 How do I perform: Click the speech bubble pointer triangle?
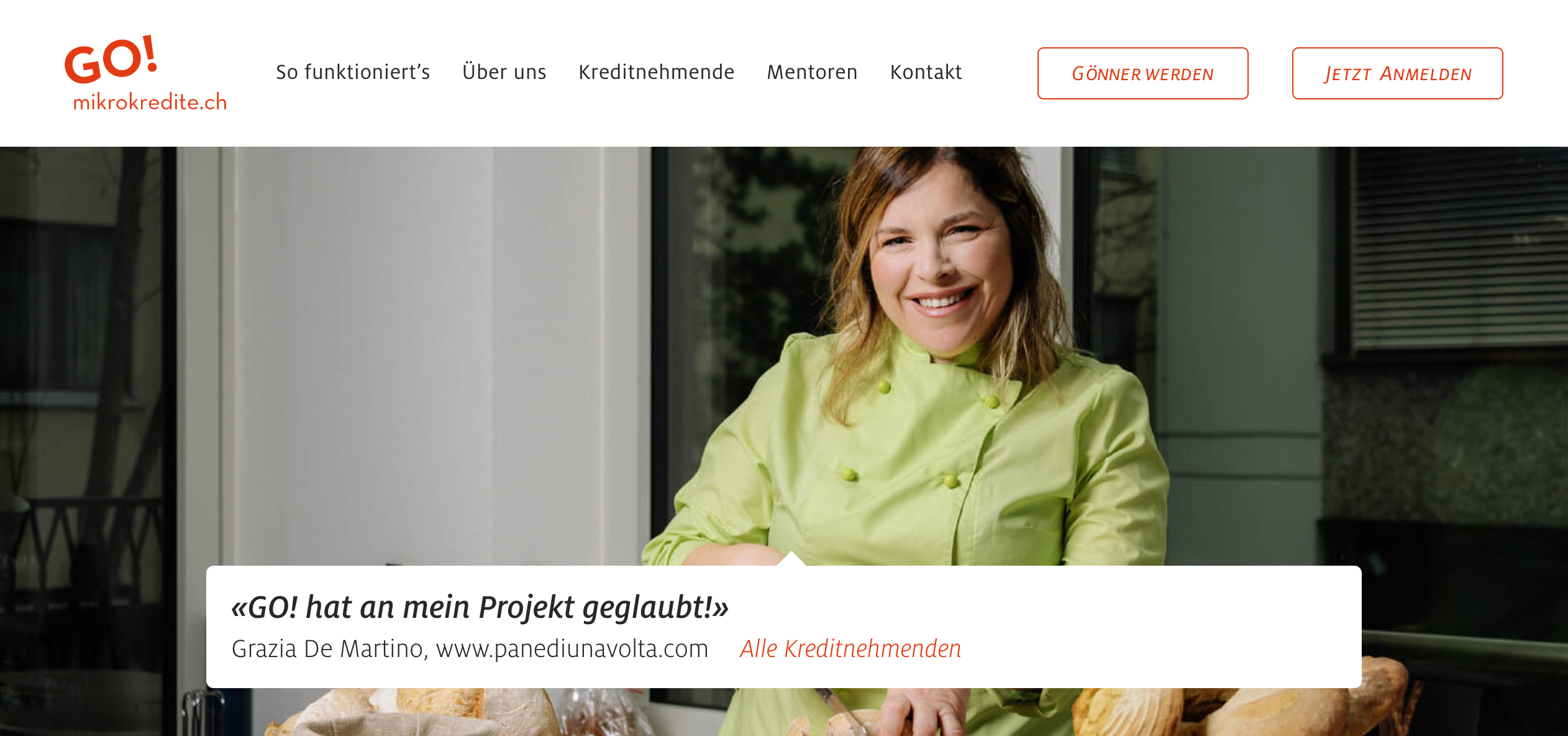pos(791,558)
